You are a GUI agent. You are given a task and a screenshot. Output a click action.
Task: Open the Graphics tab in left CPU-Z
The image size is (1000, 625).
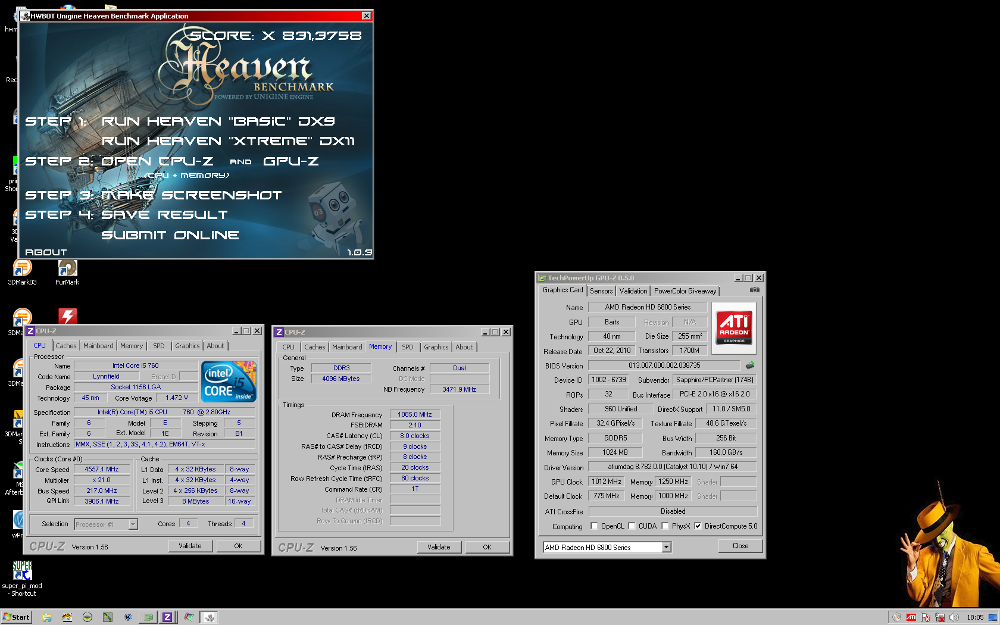point(187,346)
